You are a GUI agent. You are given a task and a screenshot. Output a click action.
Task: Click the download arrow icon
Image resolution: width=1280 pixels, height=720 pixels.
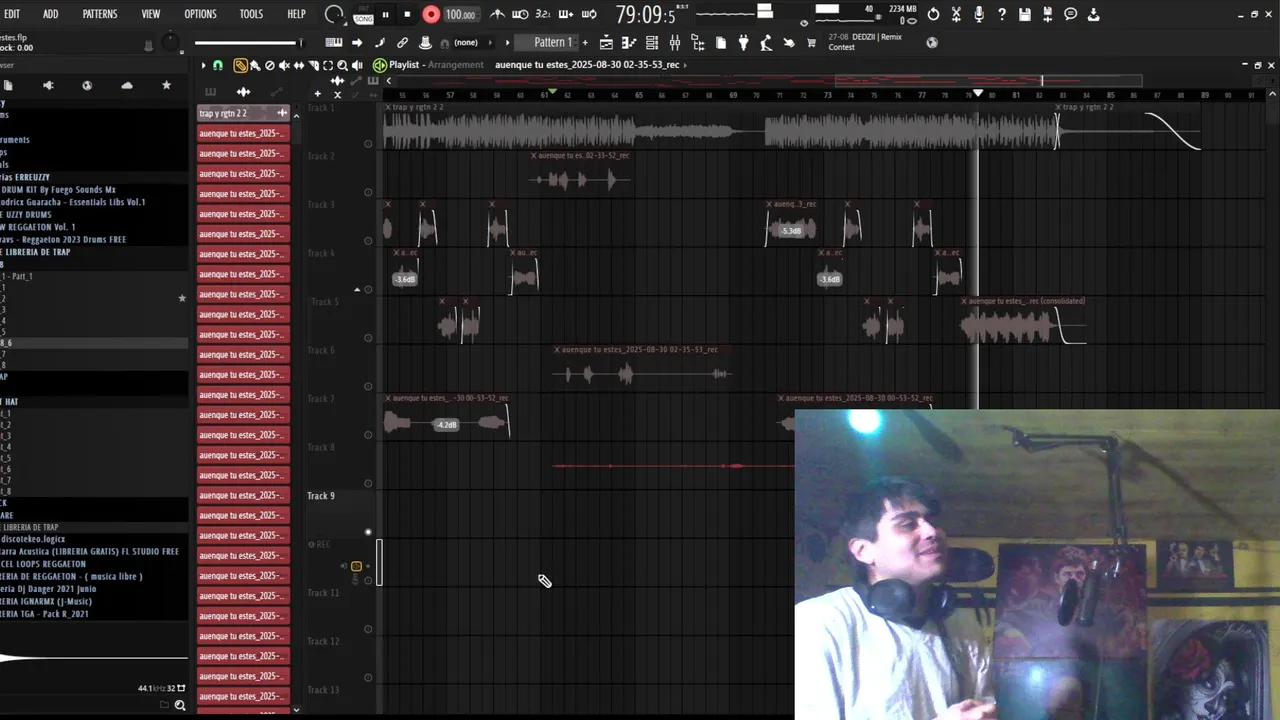tap(1093, 14)
